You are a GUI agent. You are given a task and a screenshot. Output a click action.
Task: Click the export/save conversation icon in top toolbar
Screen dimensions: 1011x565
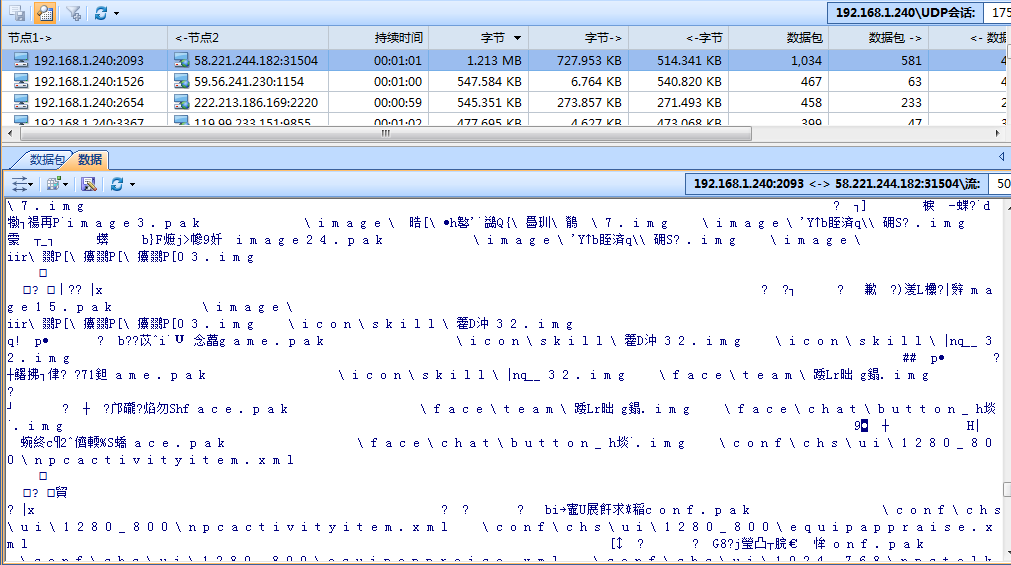17,12
